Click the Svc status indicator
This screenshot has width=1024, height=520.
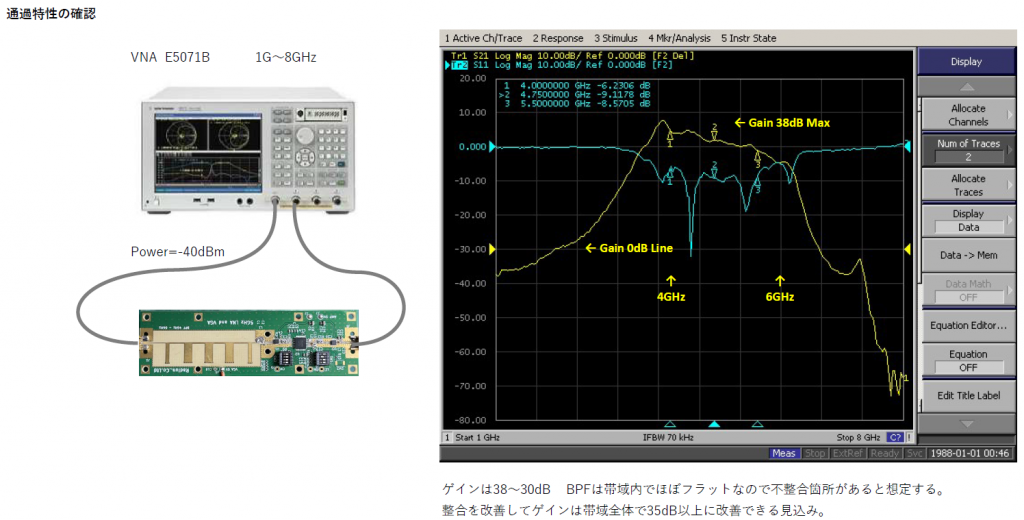click(914, 453)
